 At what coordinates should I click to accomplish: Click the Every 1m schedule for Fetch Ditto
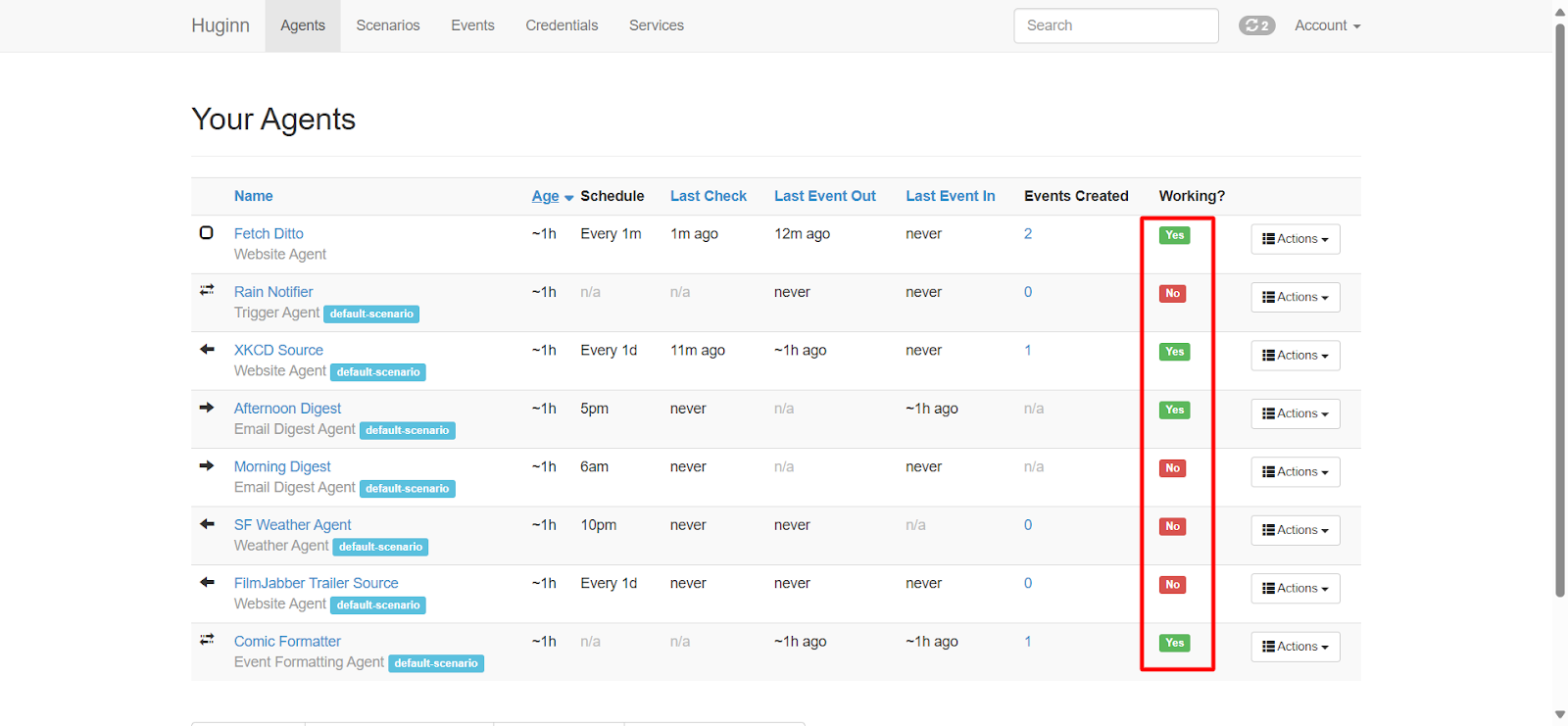[611, 233]
